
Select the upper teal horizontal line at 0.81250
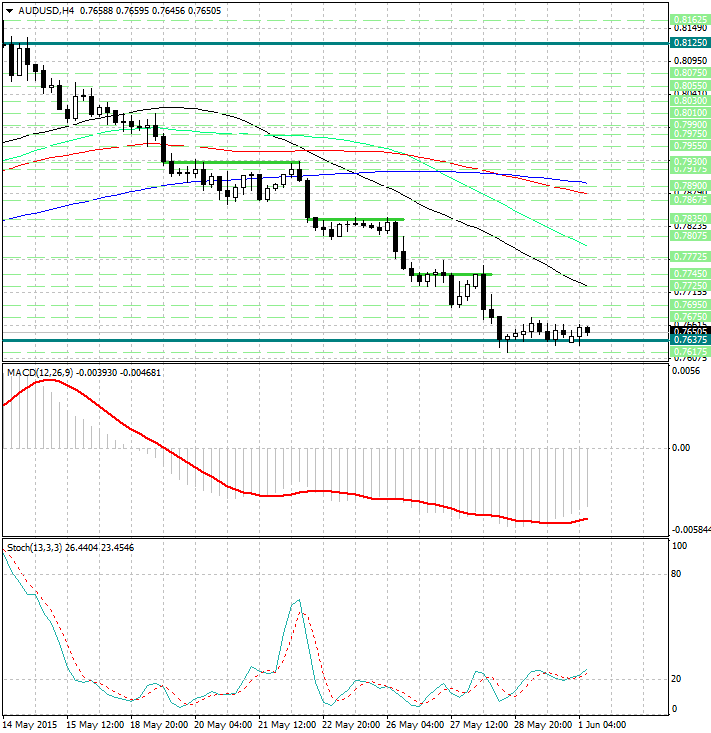(x=336, y=43)
